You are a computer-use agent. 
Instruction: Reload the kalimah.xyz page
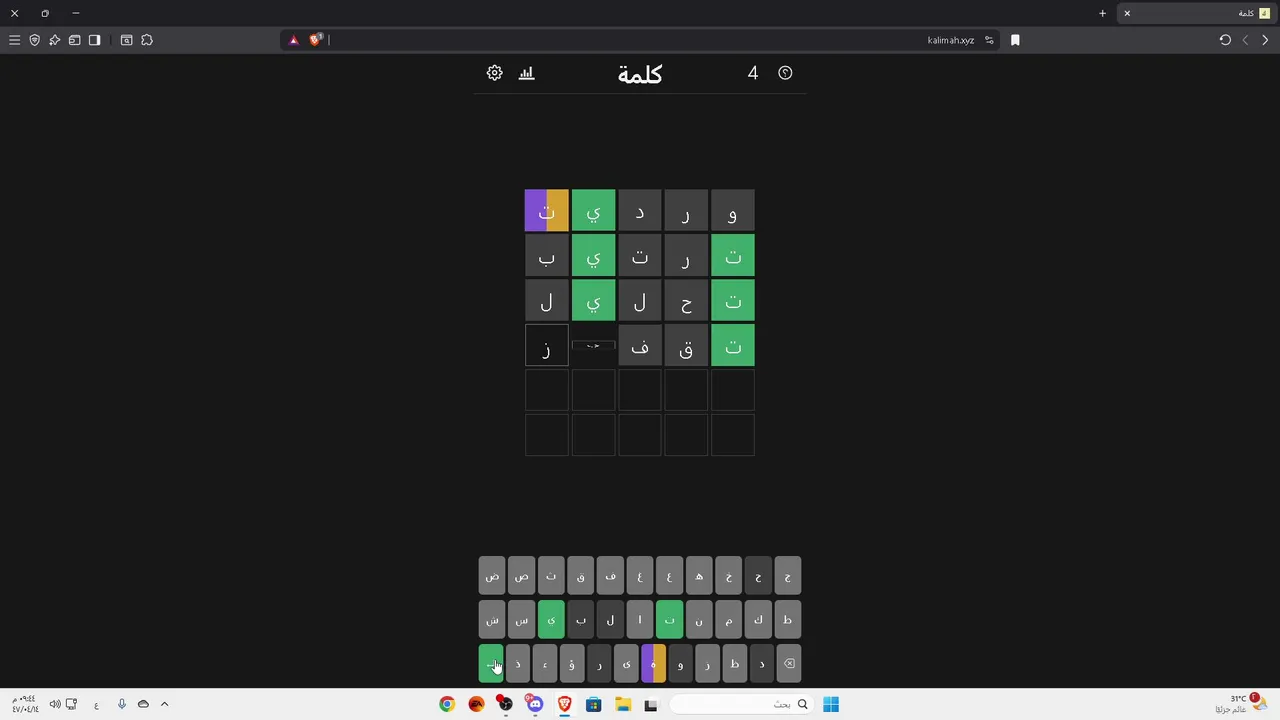pos(1225,40)
